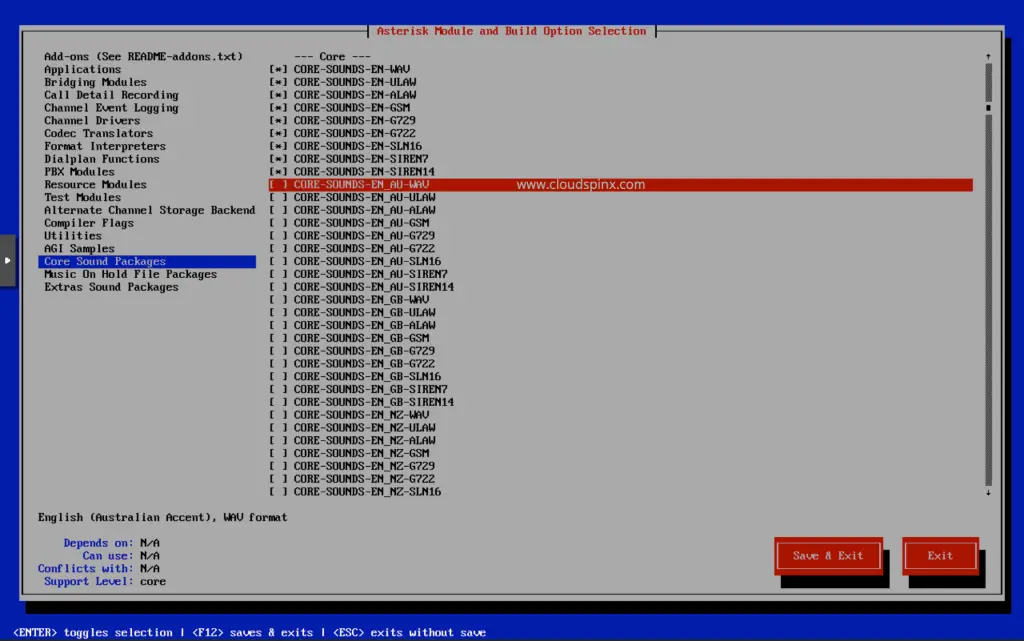Select the Music On Hold File Packages category
1024x641 pixels.
point(128,273)
